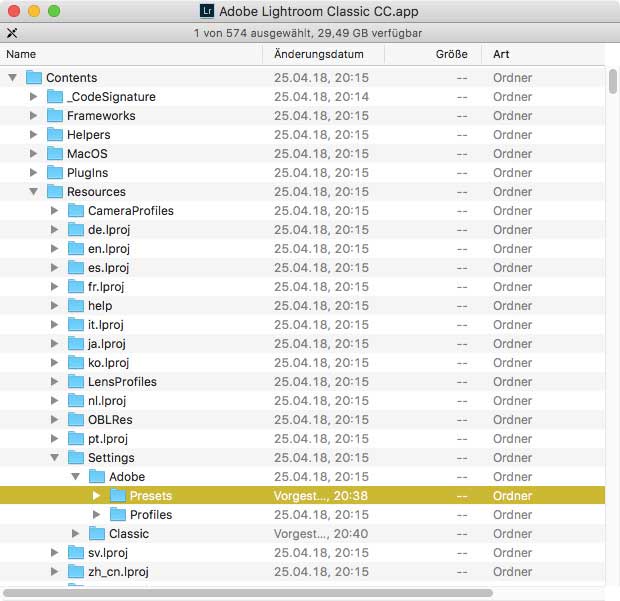Viewport: 620px width, 601px height.
Task: Click the Ordner label in Presets row
Action: click(x=512, y=495)
